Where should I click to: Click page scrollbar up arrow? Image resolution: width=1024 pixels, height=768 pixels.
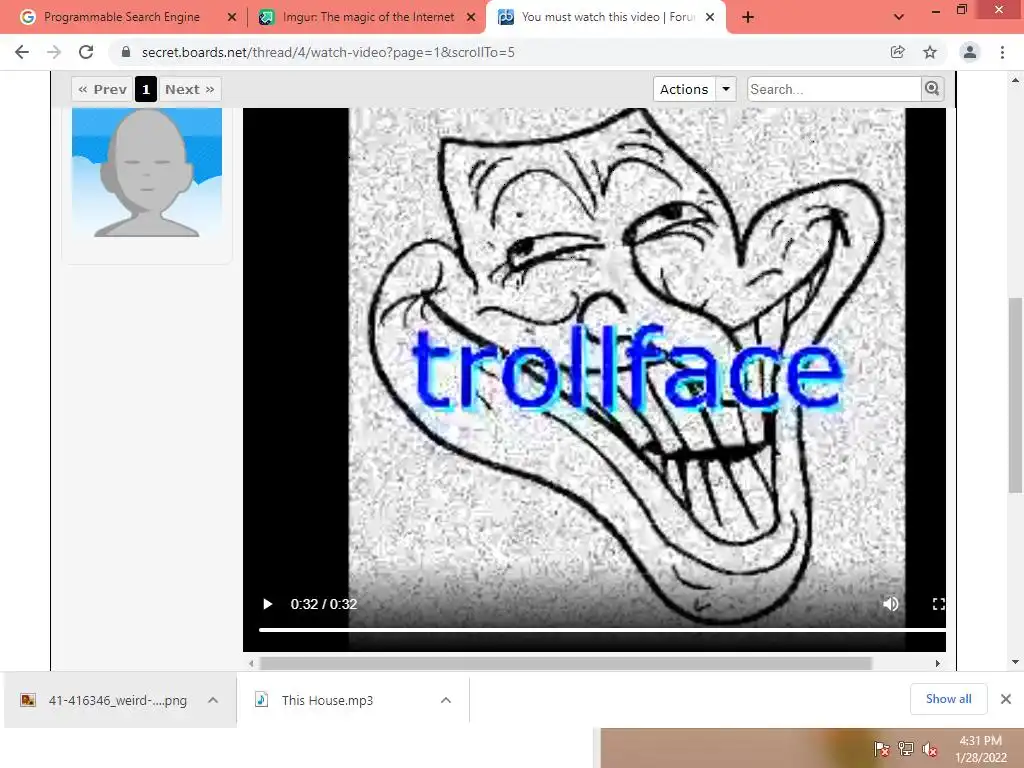coord(1015,80)
